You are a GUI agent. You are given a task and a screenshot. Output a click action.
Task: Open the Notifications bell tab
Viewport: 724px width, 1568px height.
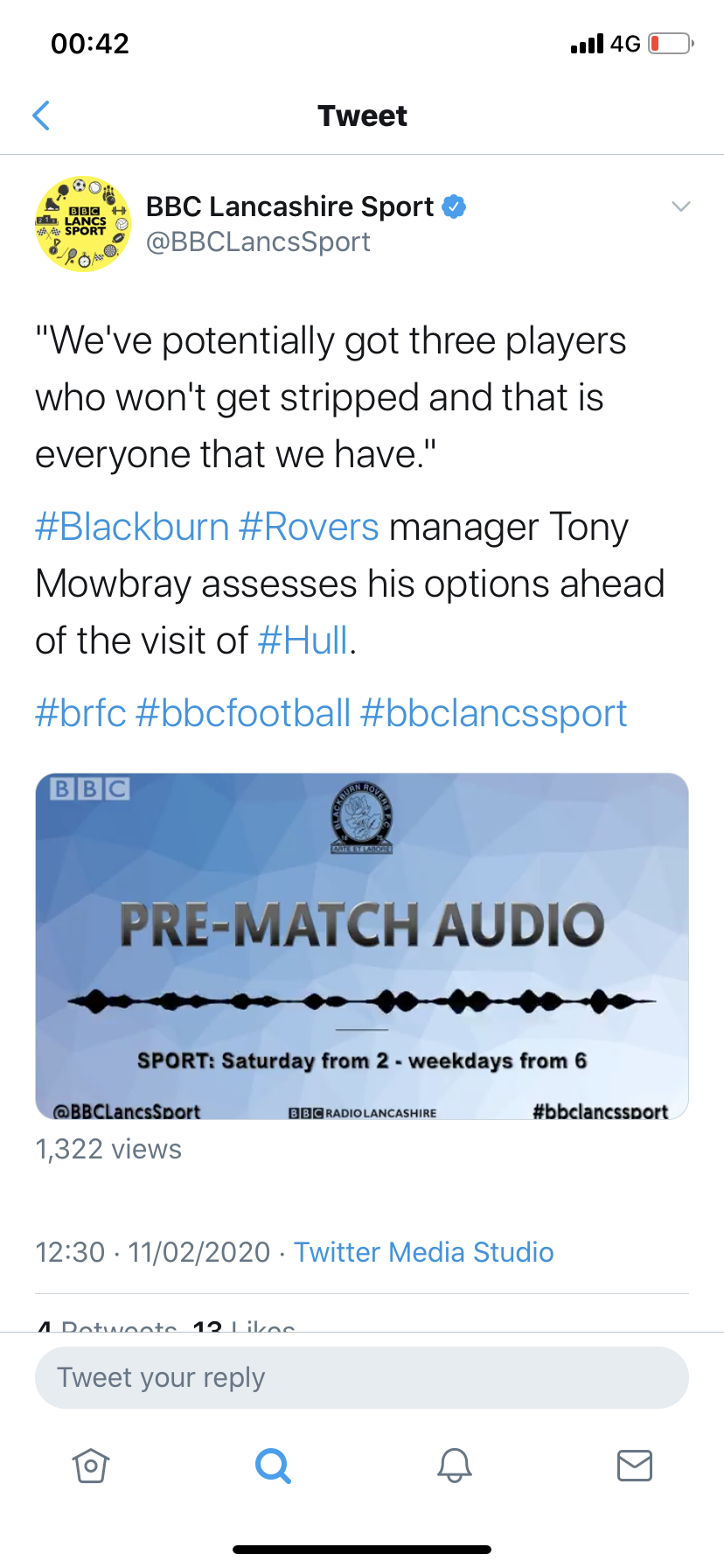tap(455, 1465)
